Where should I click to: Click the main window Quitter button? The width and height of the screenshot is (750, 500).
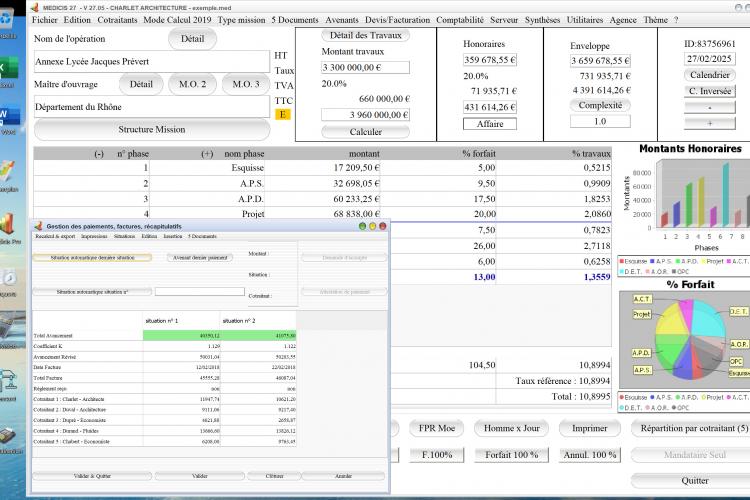pos(695,481)
